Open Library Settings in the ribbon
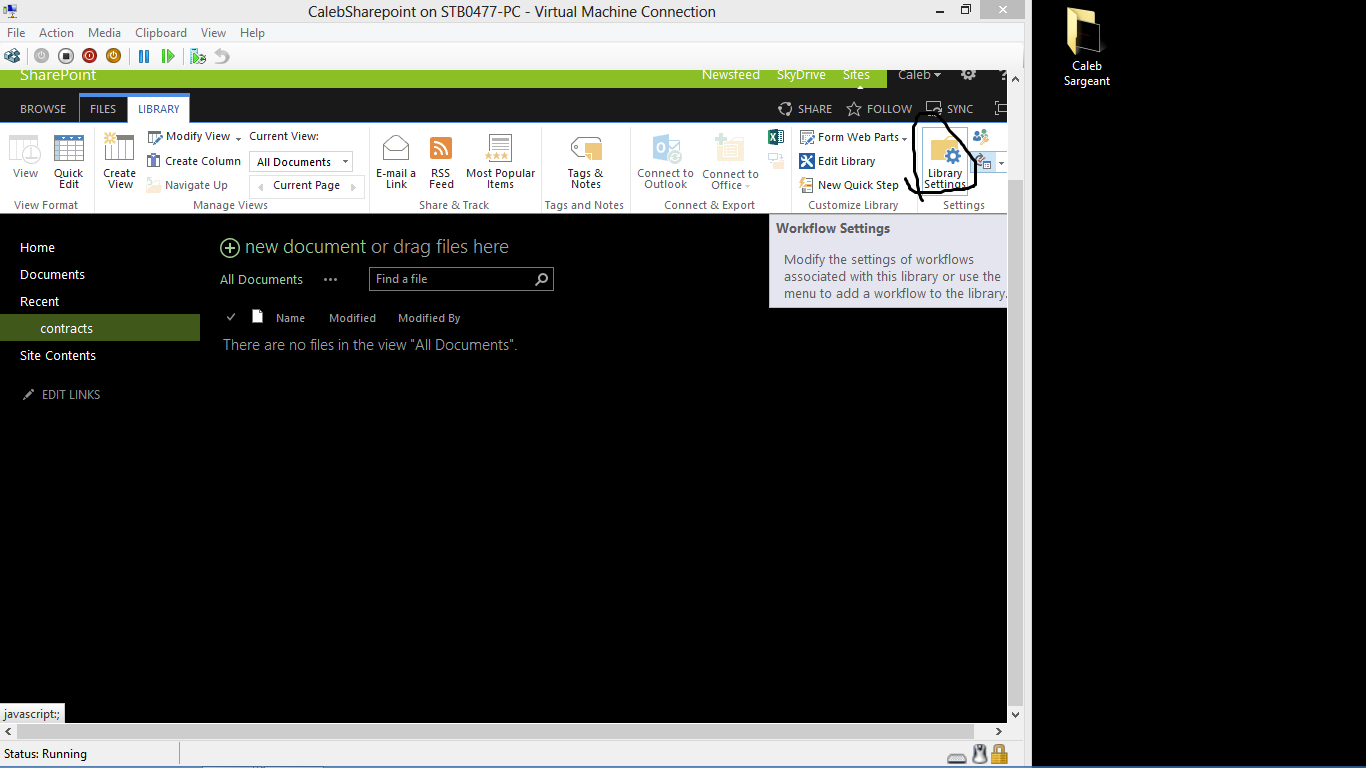This screenshot has height=768, width=1366. click(945, 161)
